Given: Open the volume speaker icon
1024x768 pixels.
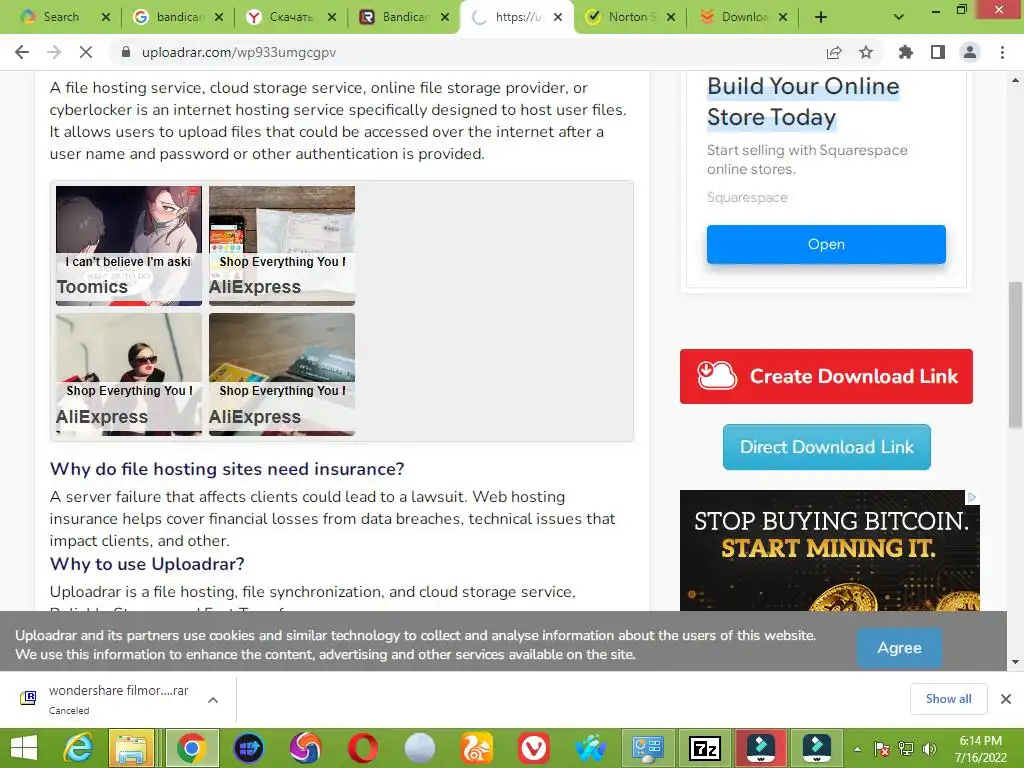Looking at the screenshot, I should 929,748.
